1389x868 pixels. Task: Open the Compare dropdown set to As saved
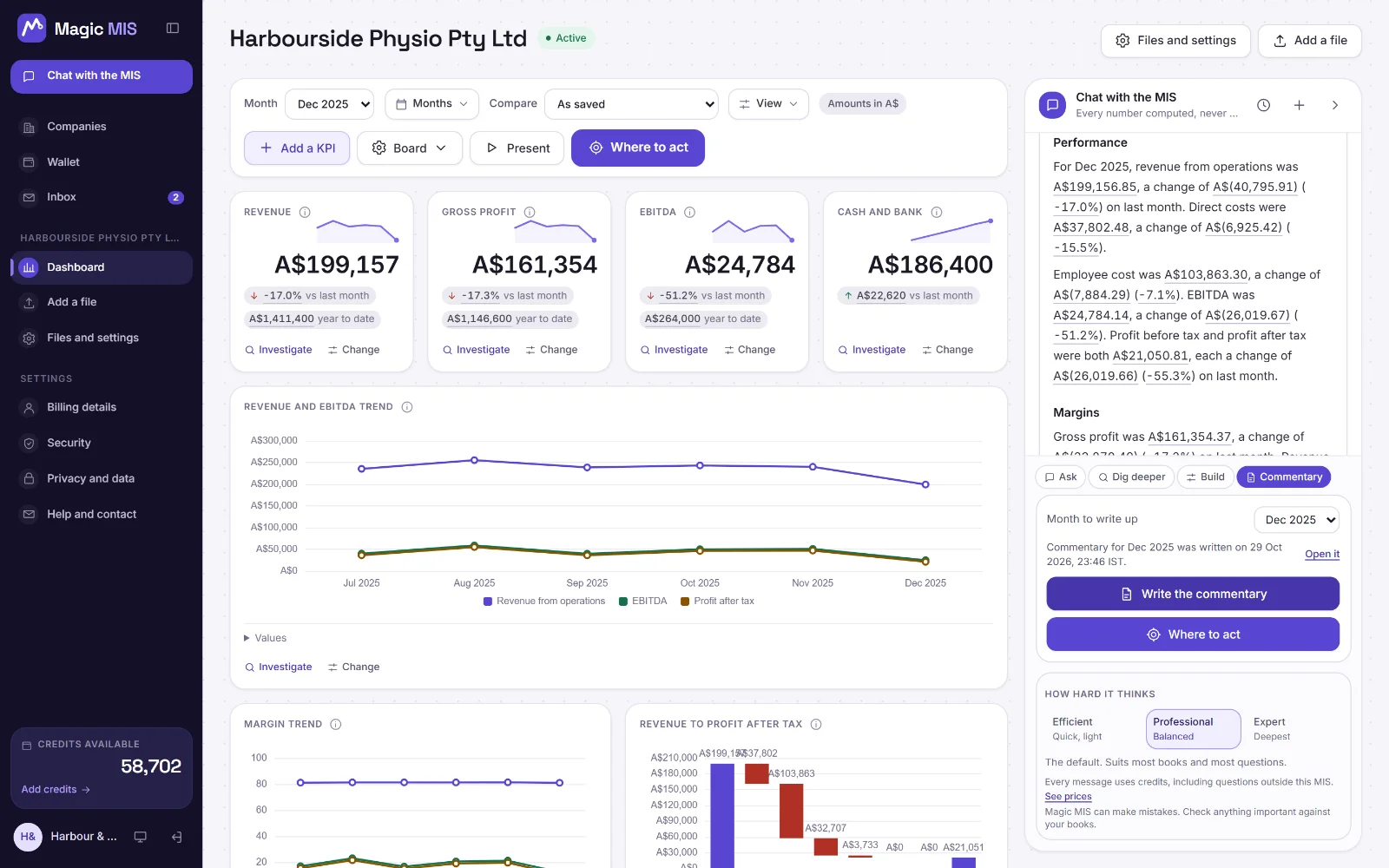tap(631, 104)
